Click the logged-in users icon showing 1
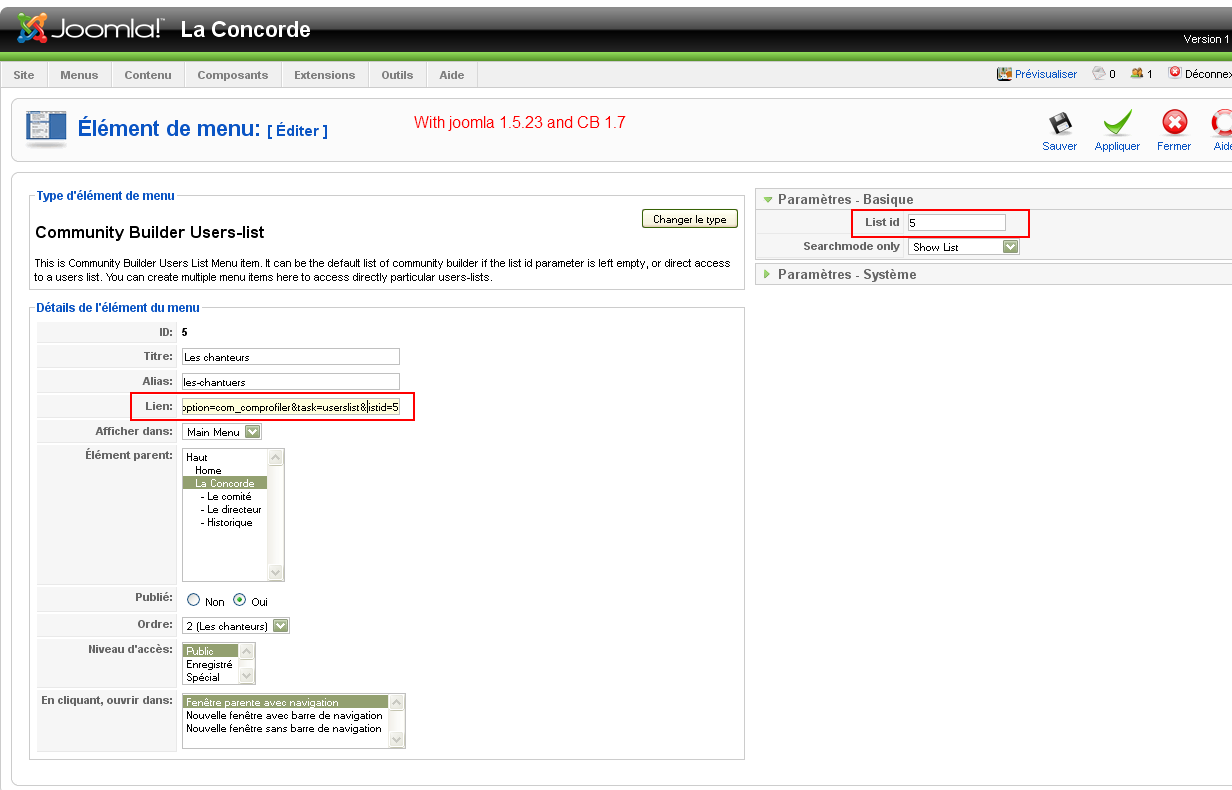Image resolution: width=1232 pixels, height=790 pixels. 1137,73
